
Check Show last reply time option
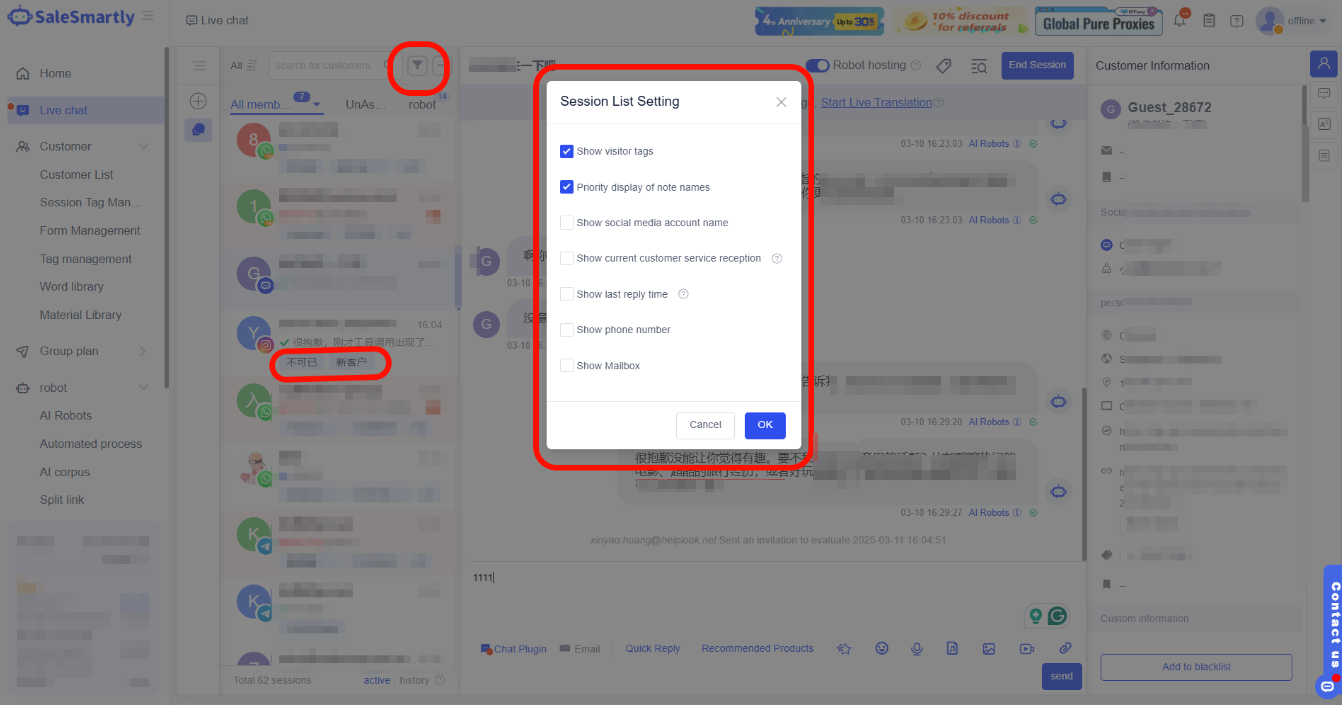tap(567, 294)
